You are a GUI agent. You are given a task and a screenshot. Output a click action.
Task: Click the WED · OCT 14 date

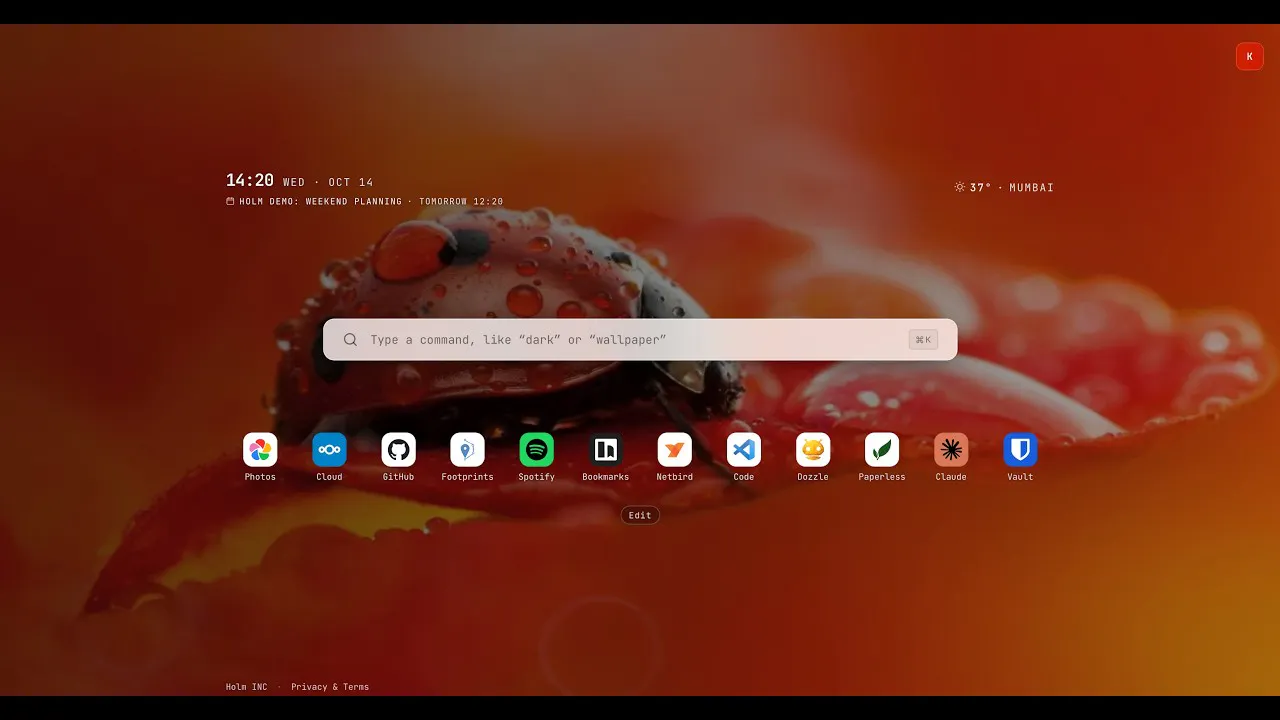click(x=328, y=182)
